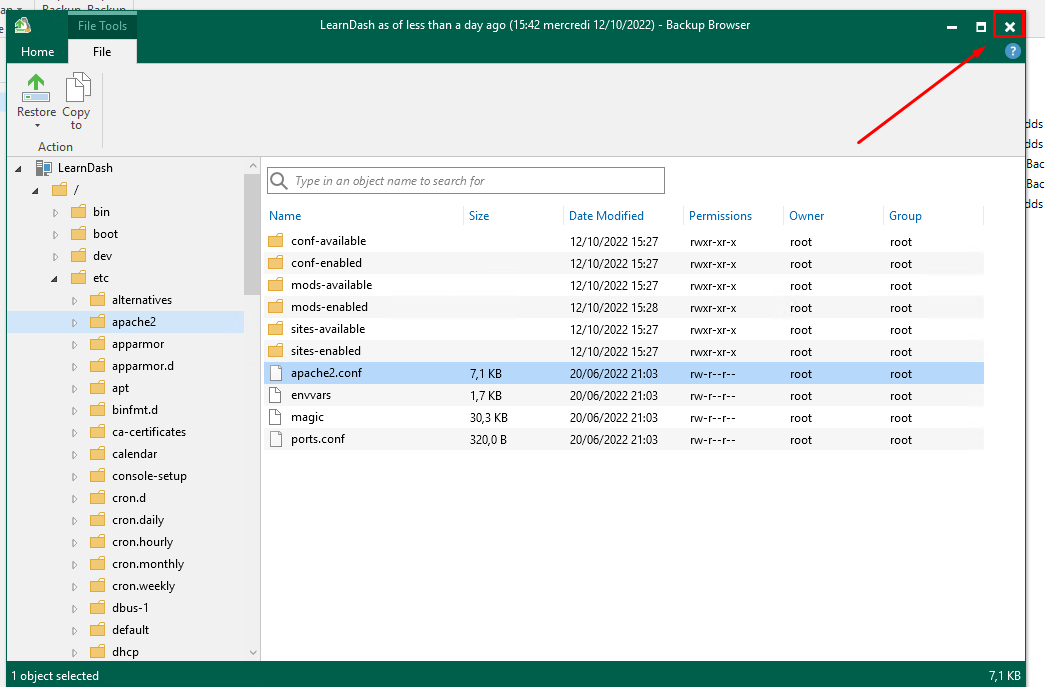Viewport: 1045px width, 687px height.
Task: Click the calendar folder icon
Action: pos(98,454)
